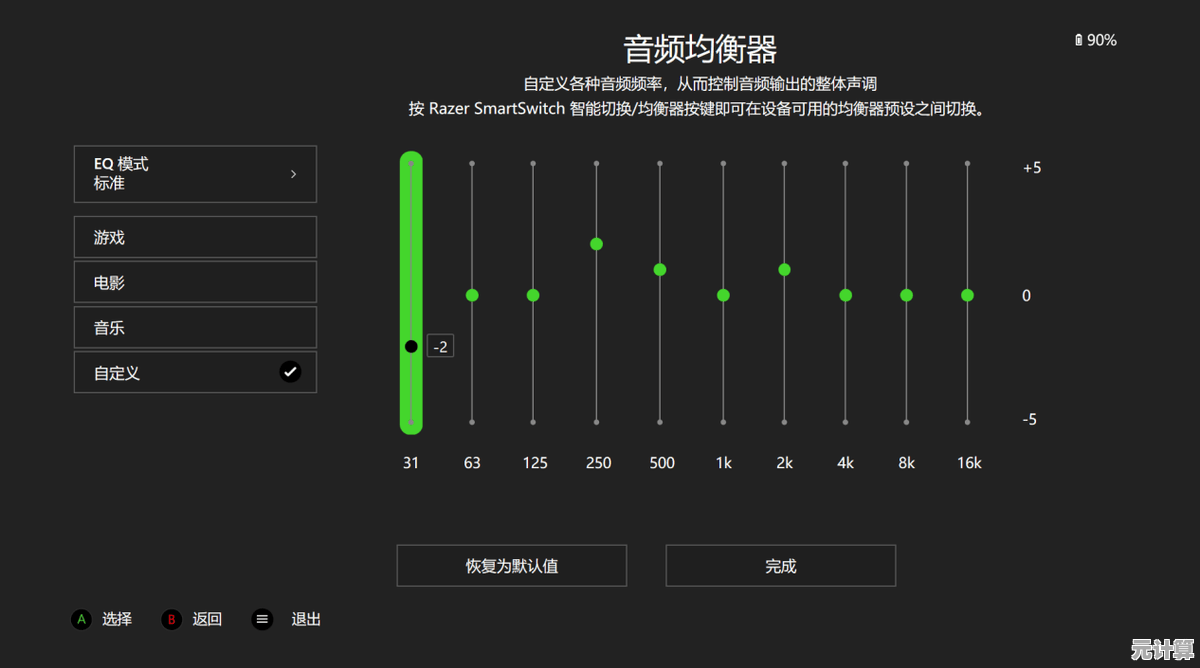Image resolution: width=1200 pixels, height=668 pixels.
Task: Click the 125 frequency label
Action: tap(535, 463)
